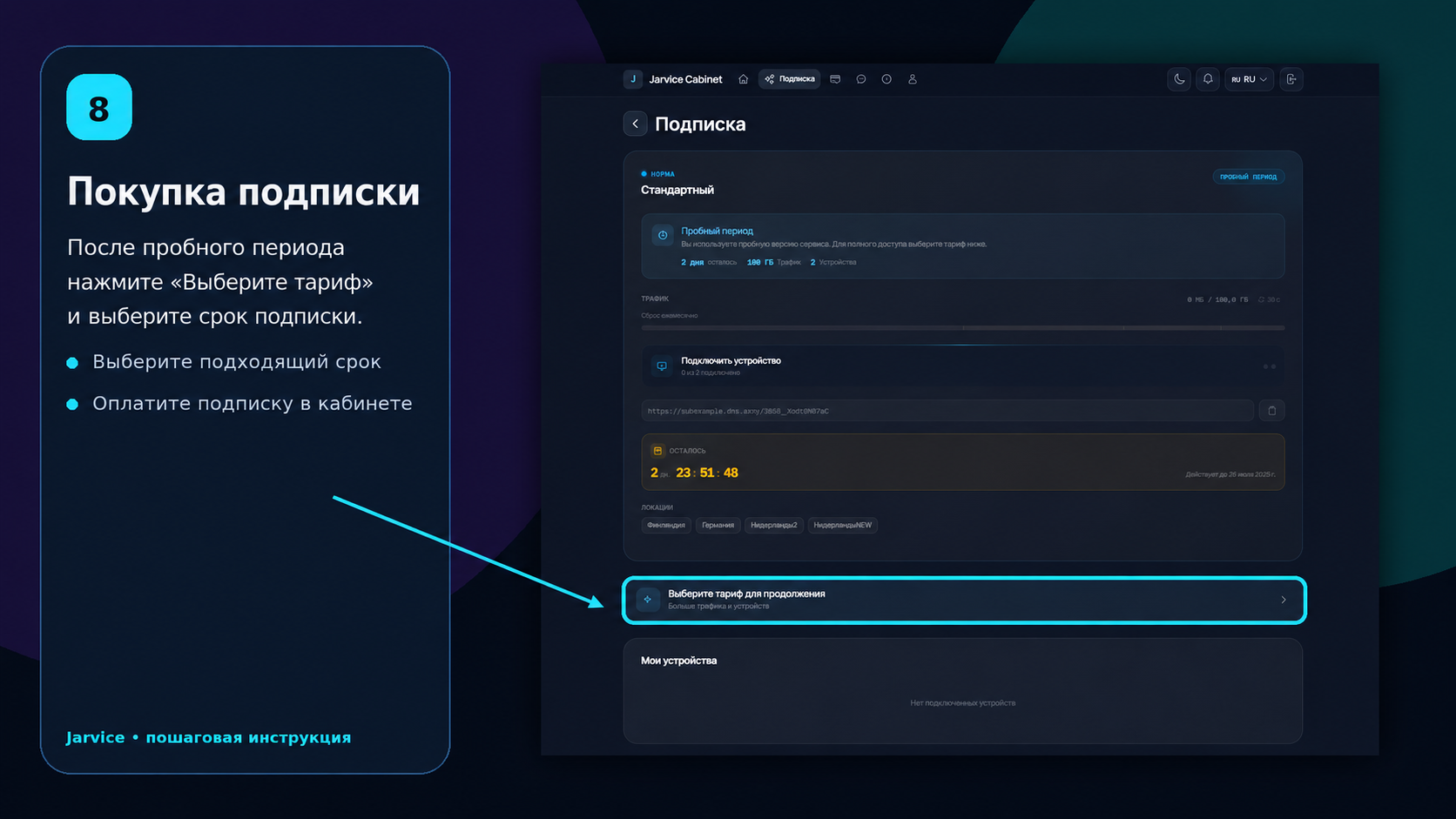Click the НОРМА status label
This screenshot has width=1456, height=819.
click(x=662, y=174)
